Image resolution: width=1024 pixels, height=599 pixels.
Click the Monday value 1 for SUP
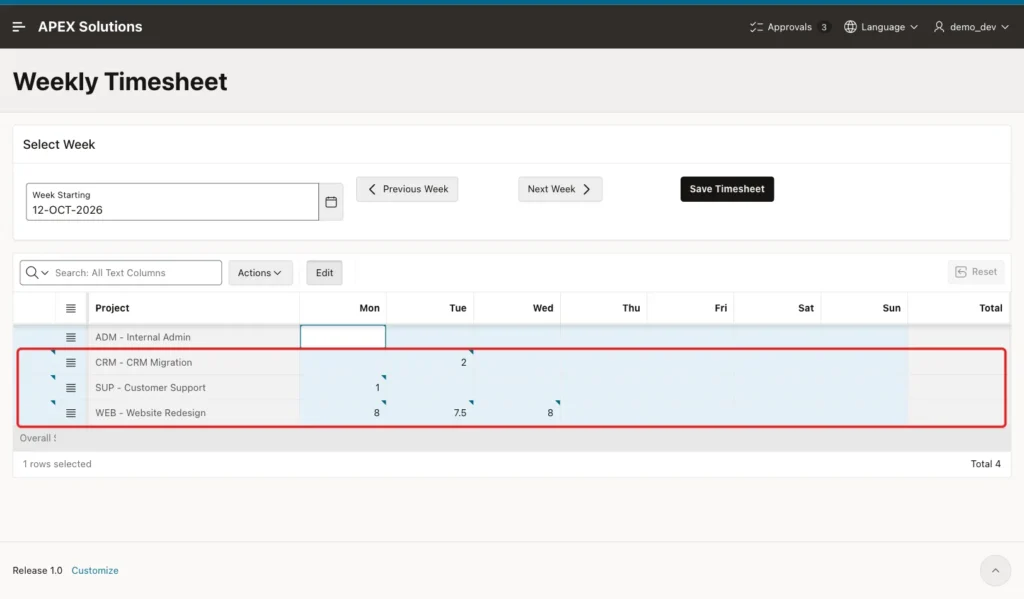[x=343, y=388]
